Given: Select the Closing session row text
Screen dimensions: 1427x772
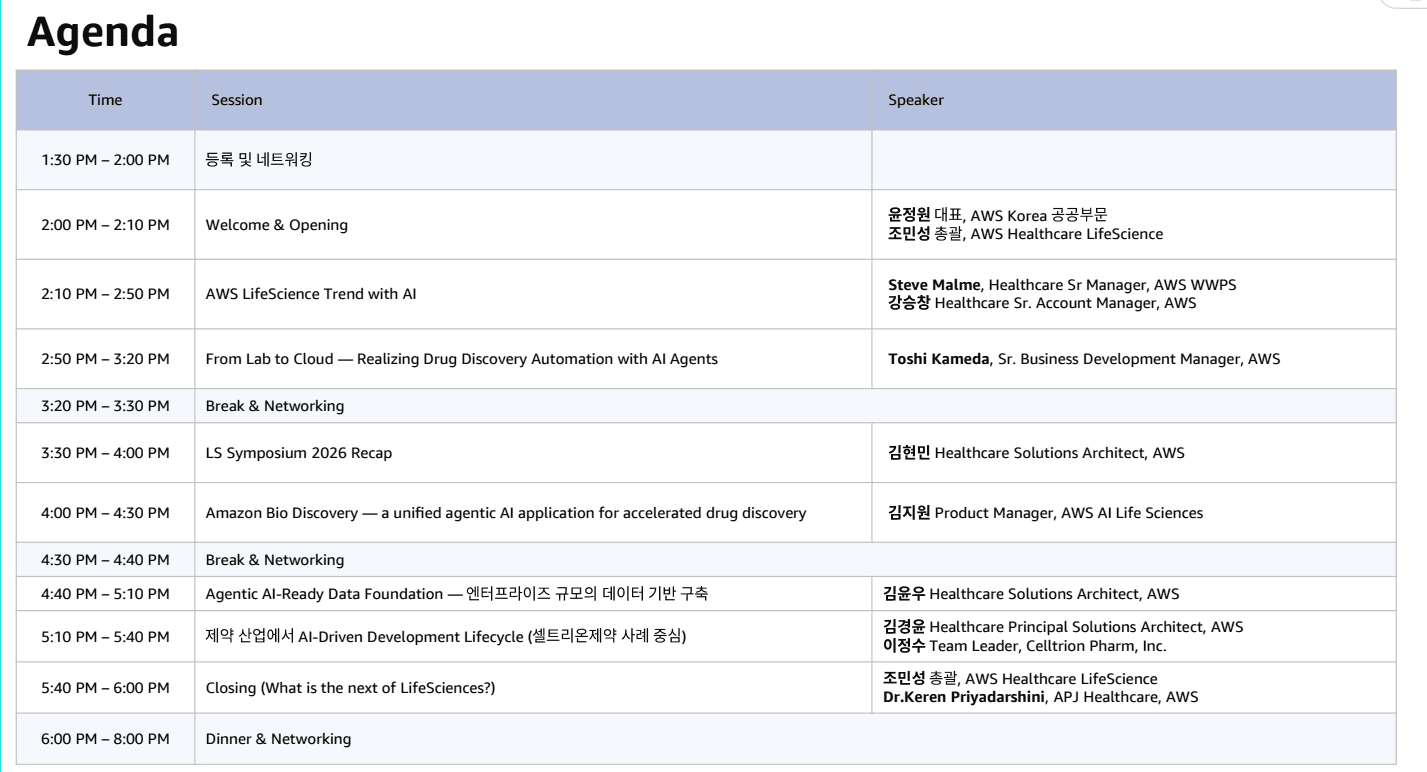Looking at the screenshot, I should pyautogui.click(x=351, y=688).
